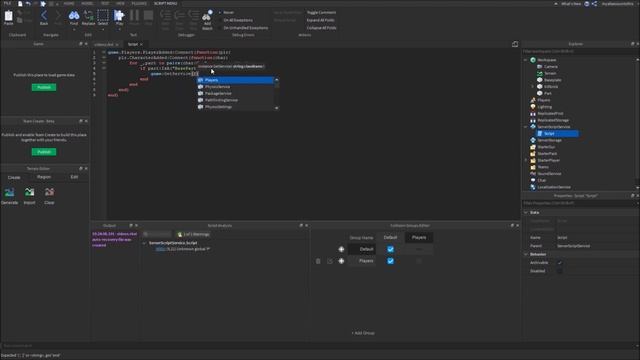The height and width of the screenshot is (360, 640).
Task: Choose PhysicsService in autocomplete list
Action: [x=235, y=87]
